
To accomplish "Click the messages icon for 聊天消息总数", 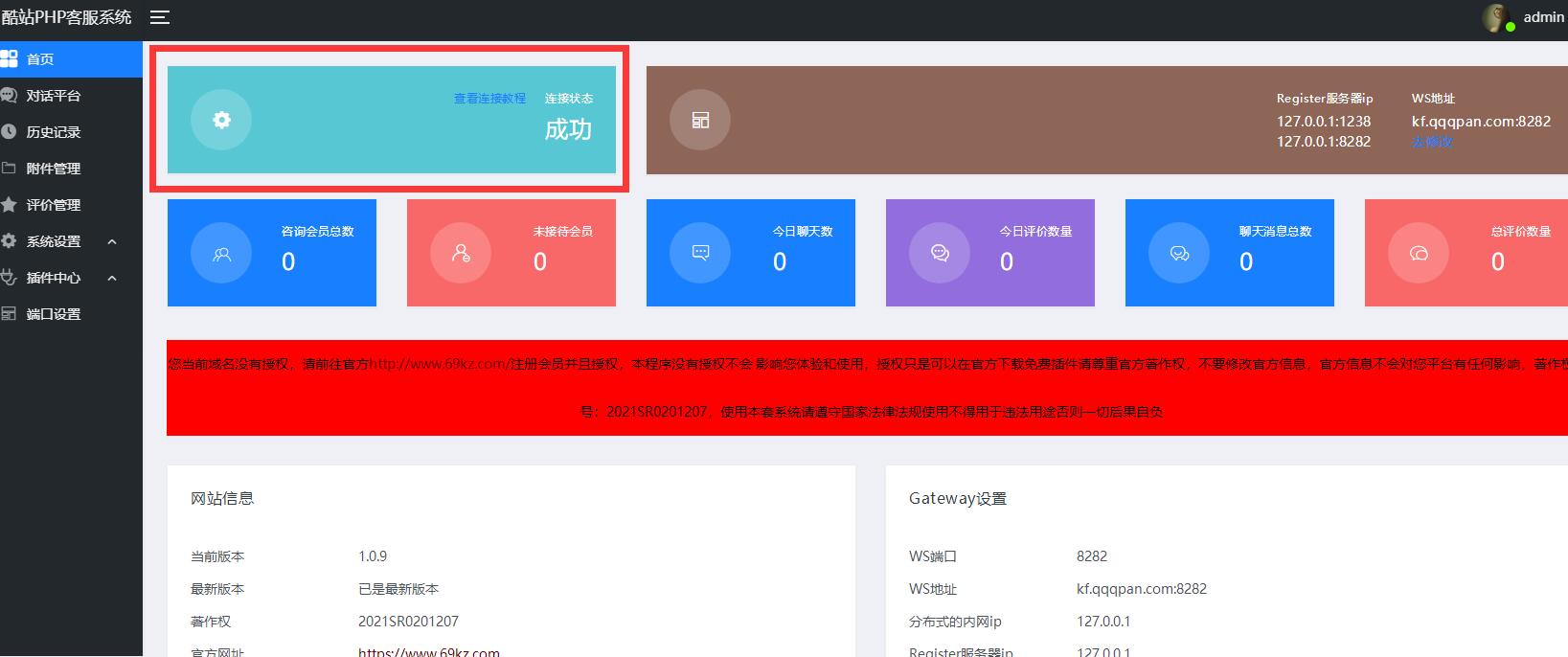I will pos(1179,254).
